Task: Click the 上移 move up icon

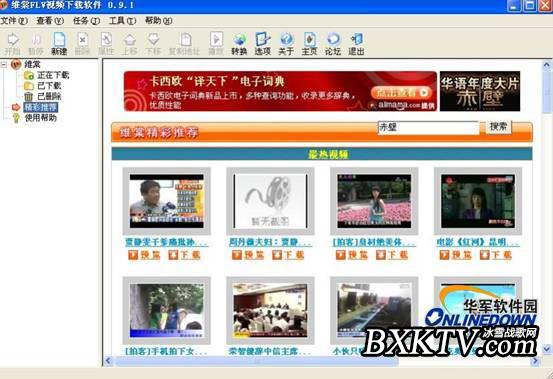Action: tap(129, 44)
